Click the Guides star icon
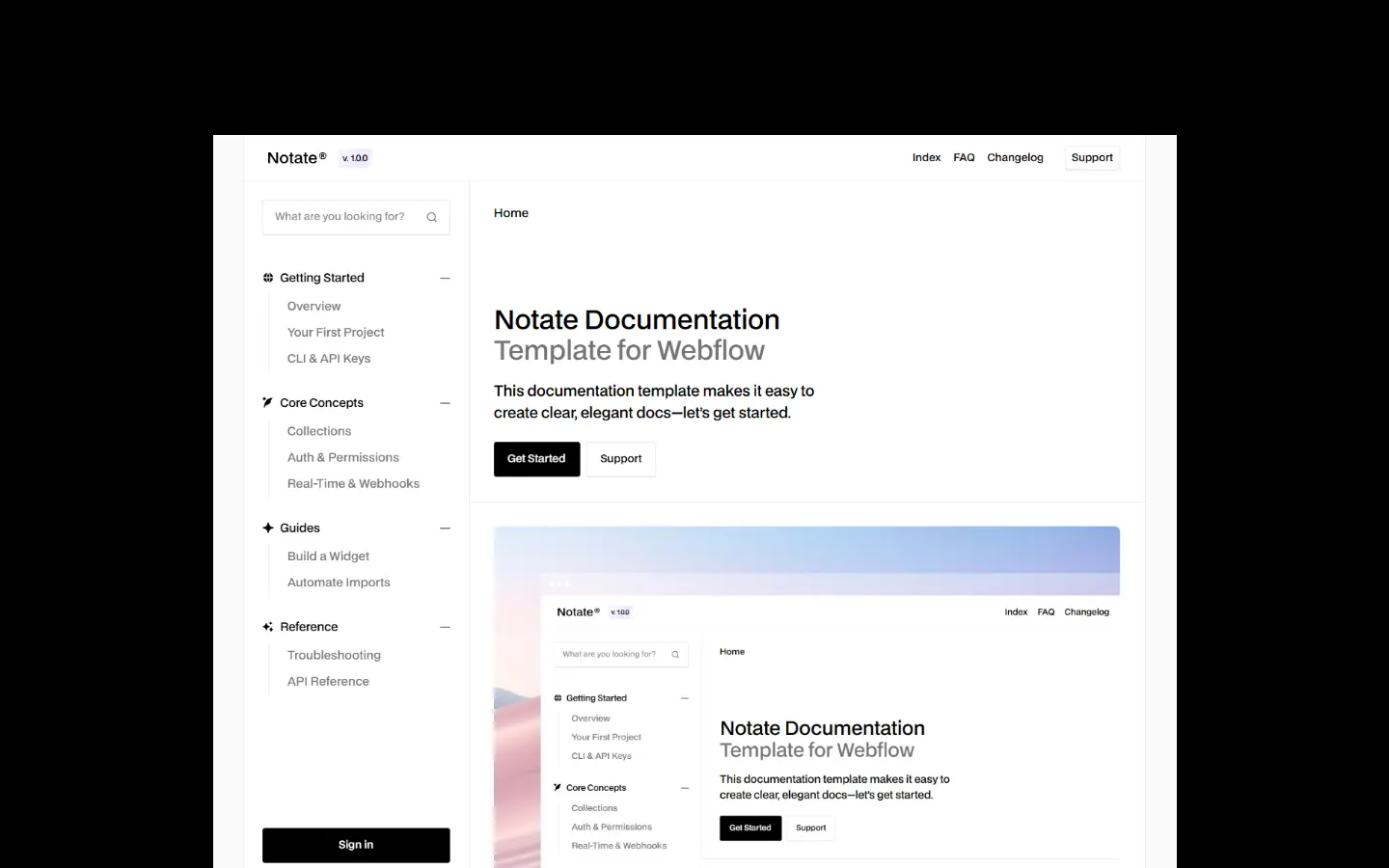 point(268,528)
